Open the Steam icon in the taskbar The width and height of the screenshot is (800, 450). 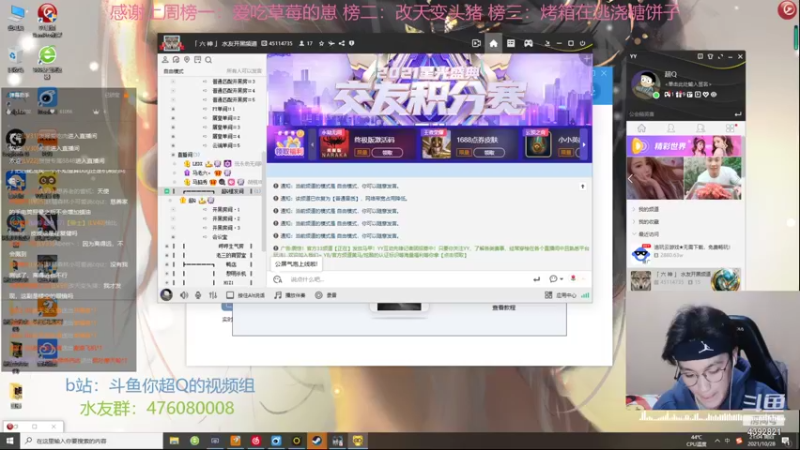point(317,441)
